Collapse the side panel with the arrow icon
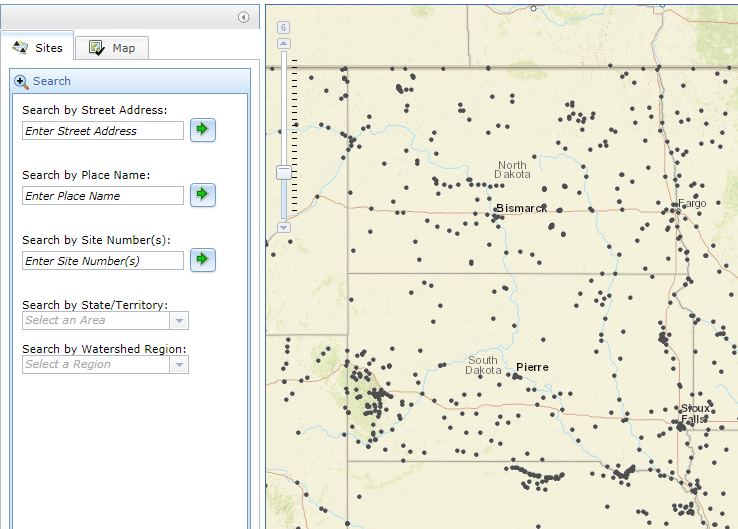Screen dimensions: 738x529 pyautogui.click(x=243, y=17)
